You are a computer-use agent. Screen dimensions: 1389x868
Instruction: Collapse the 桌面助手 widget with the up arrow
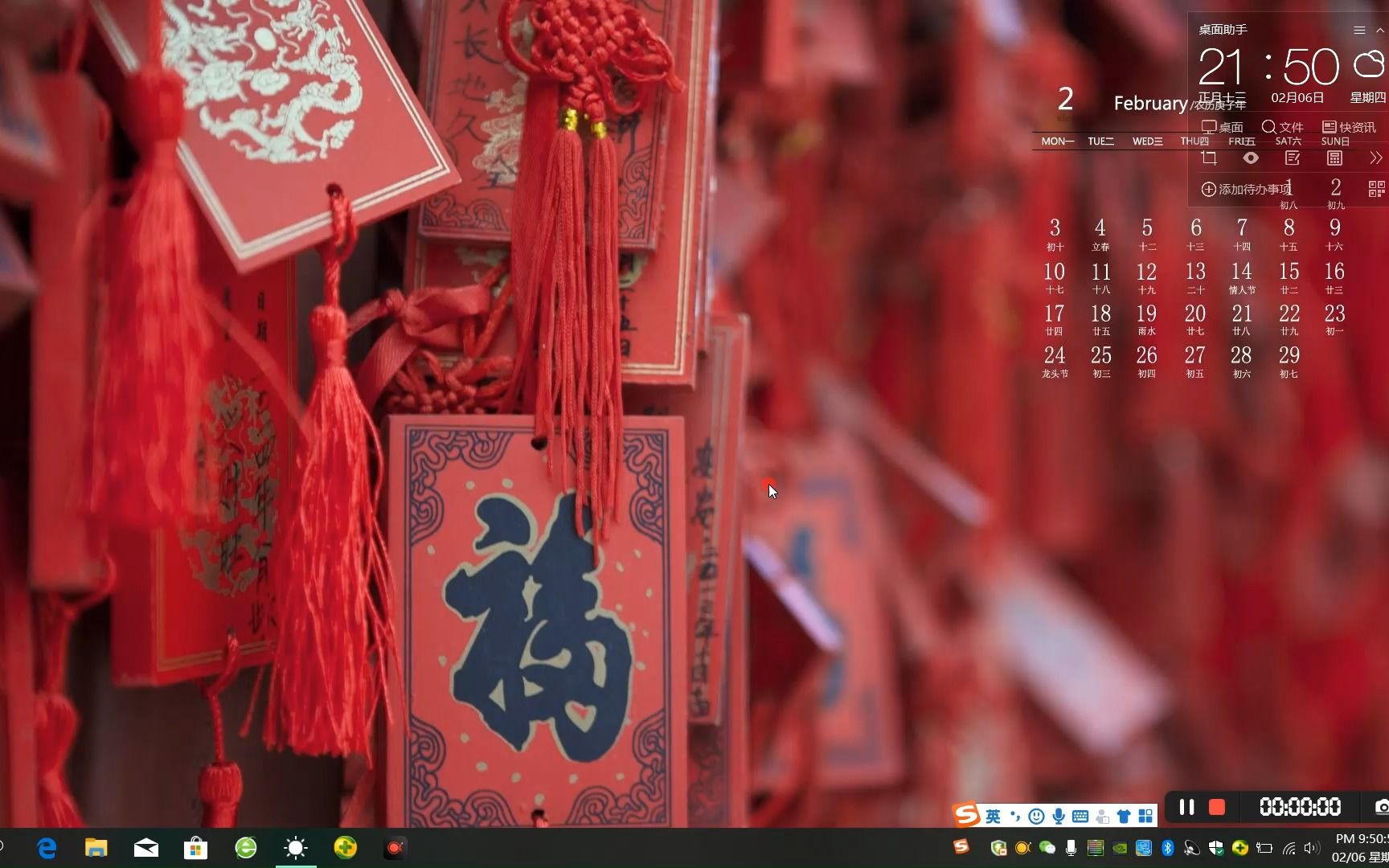(1380, 30)
